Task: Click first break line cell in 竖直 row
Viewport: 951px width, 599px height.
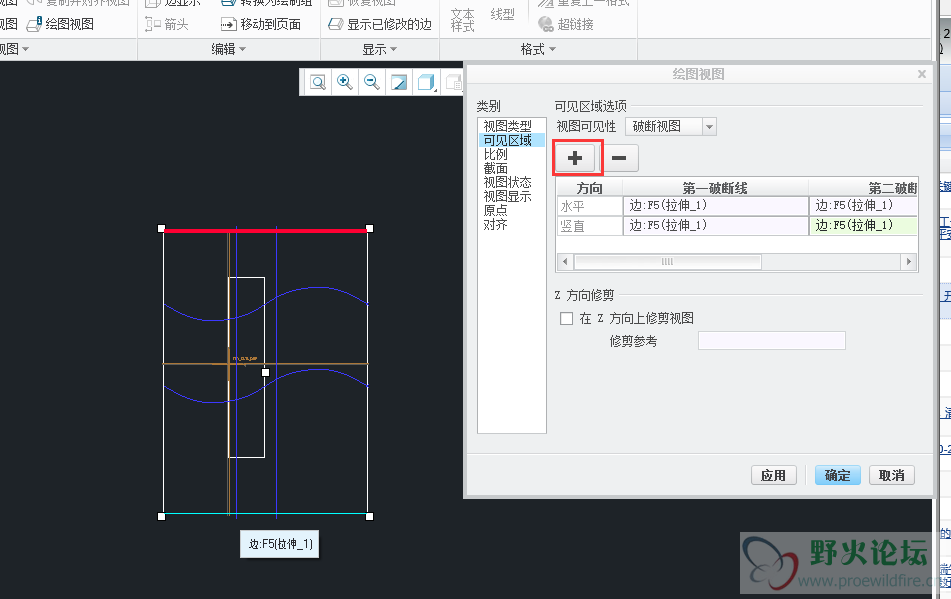Action: click(715, 226)
